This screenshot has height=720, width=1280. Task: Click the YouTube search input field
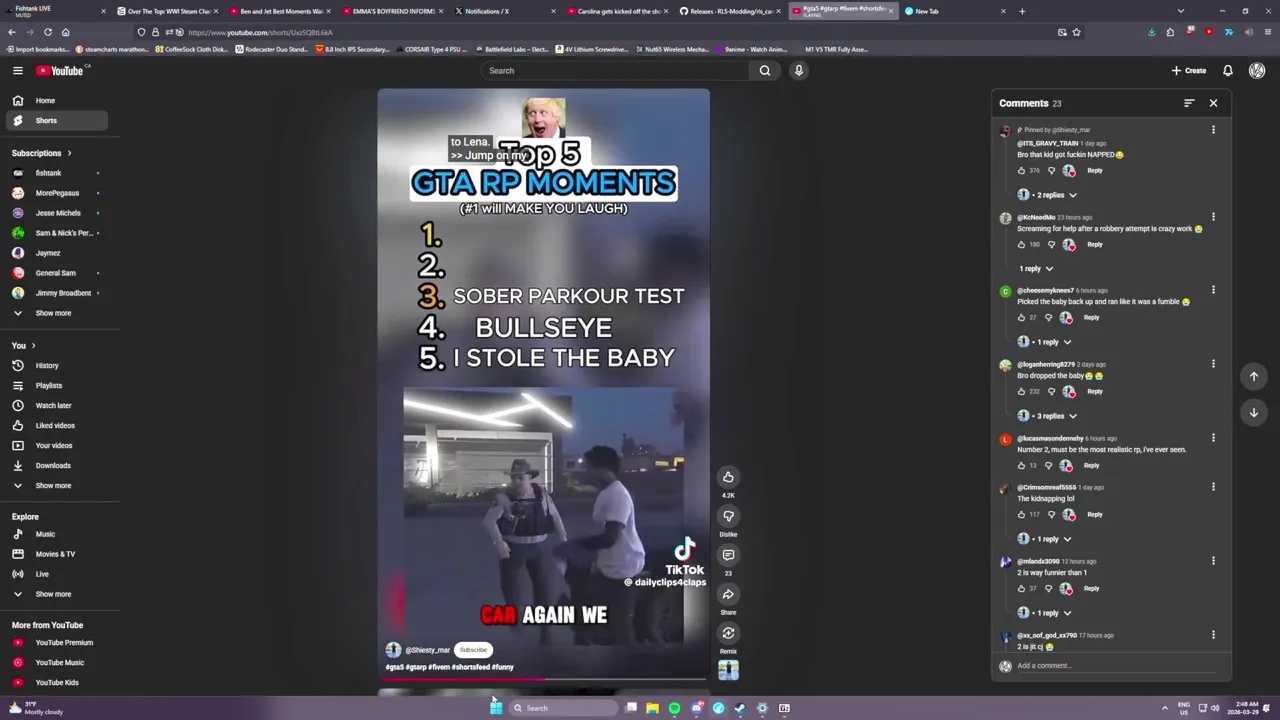click(x=615, y=70)
